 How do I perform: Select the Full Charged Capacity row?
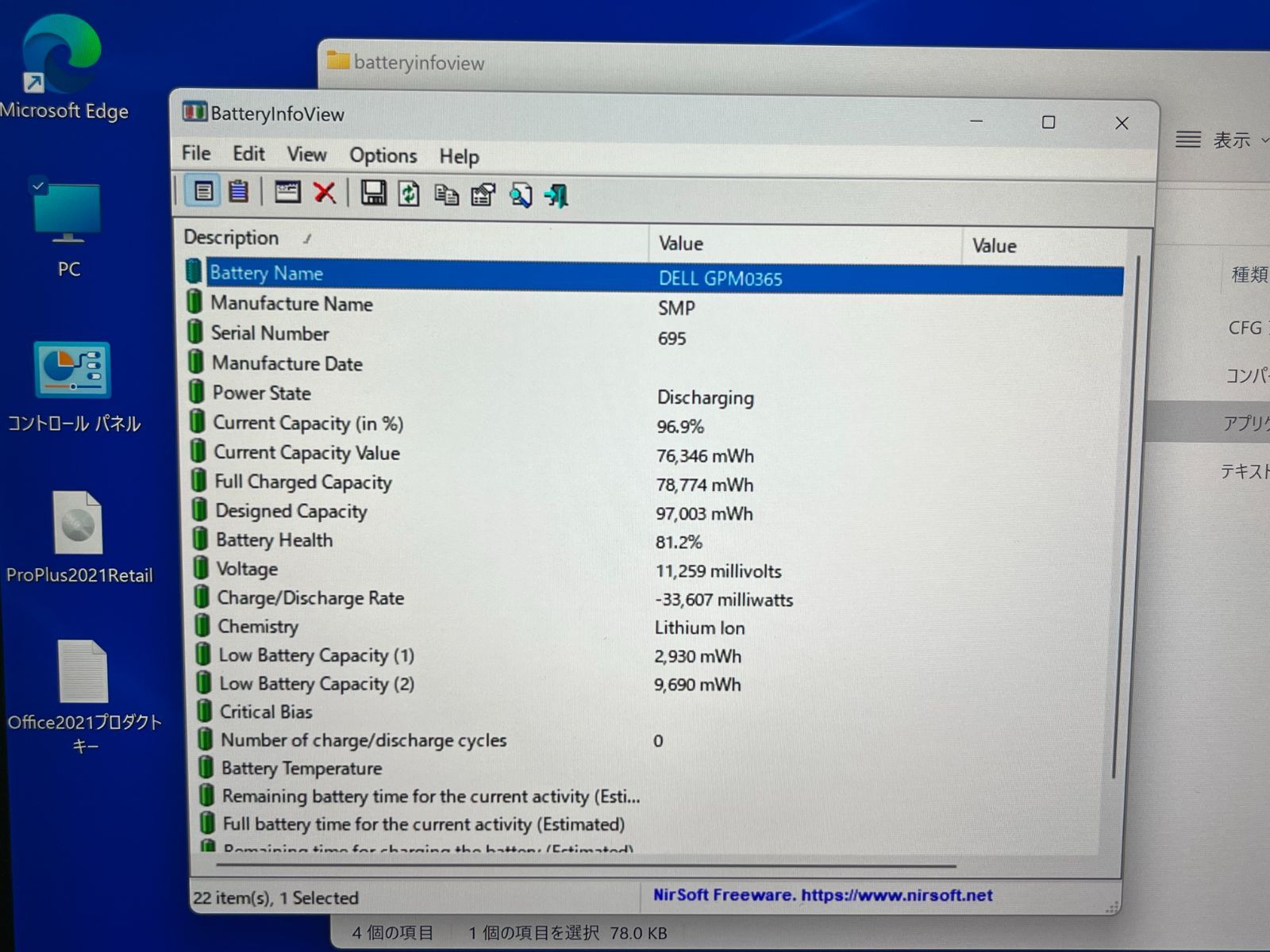[655, 482]
